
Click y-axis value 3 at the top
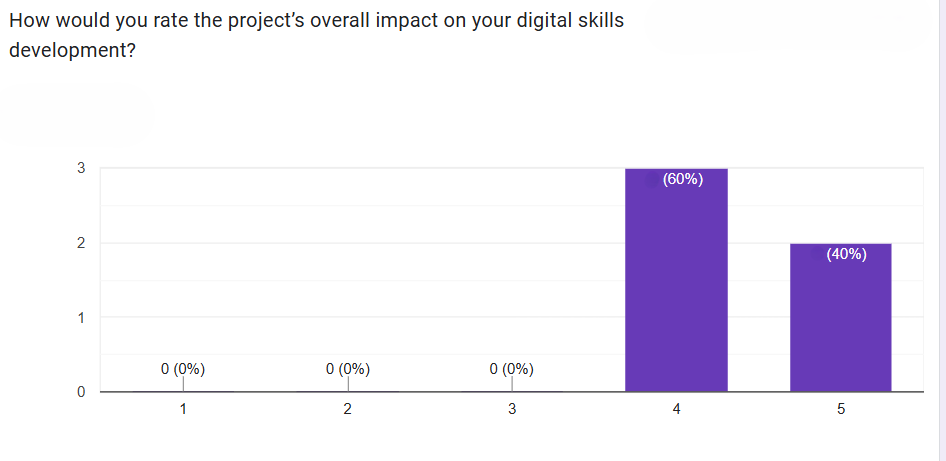81,168
